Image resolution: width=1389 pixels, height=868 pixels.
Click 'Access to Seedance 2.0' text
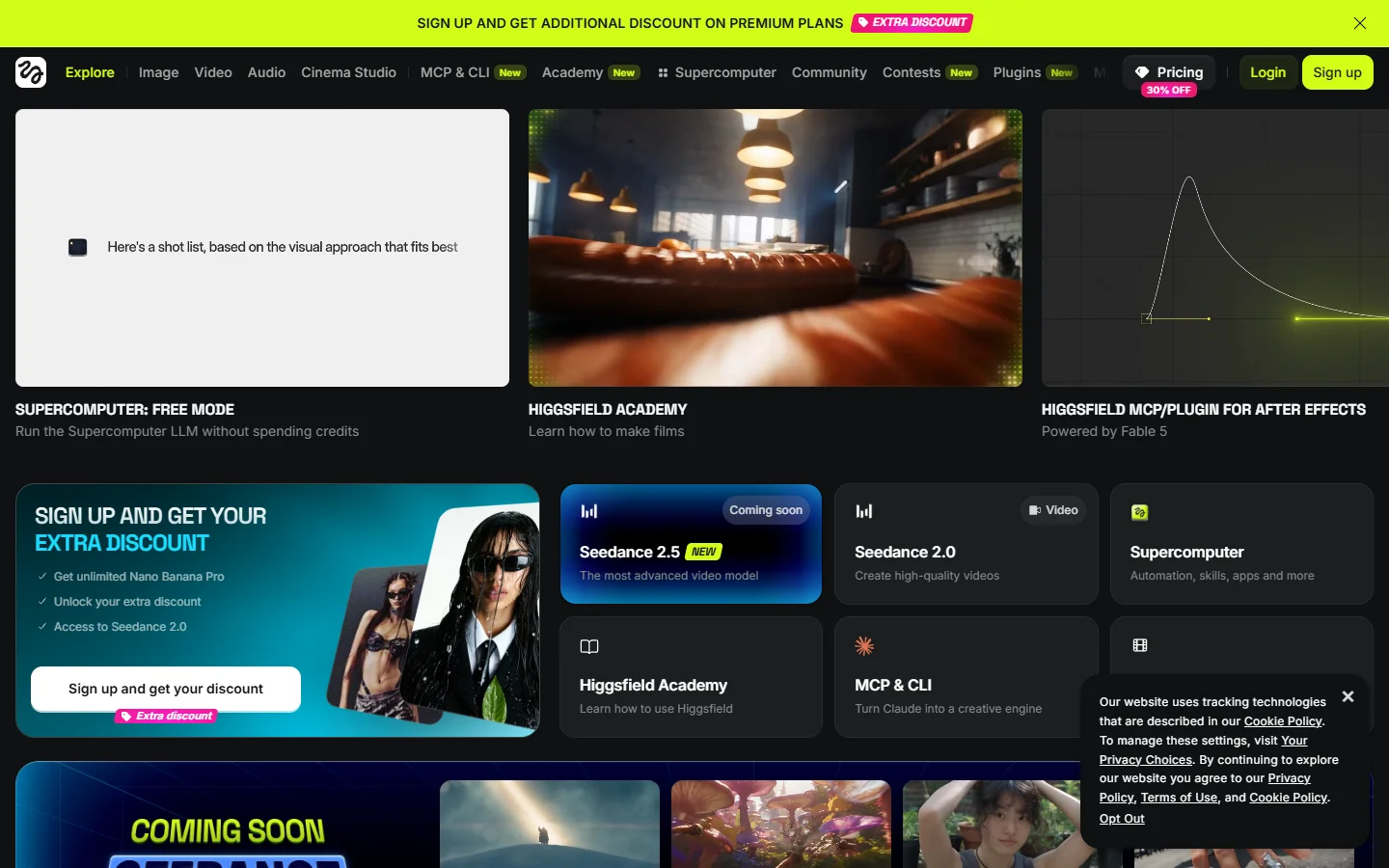click(121, 627)
